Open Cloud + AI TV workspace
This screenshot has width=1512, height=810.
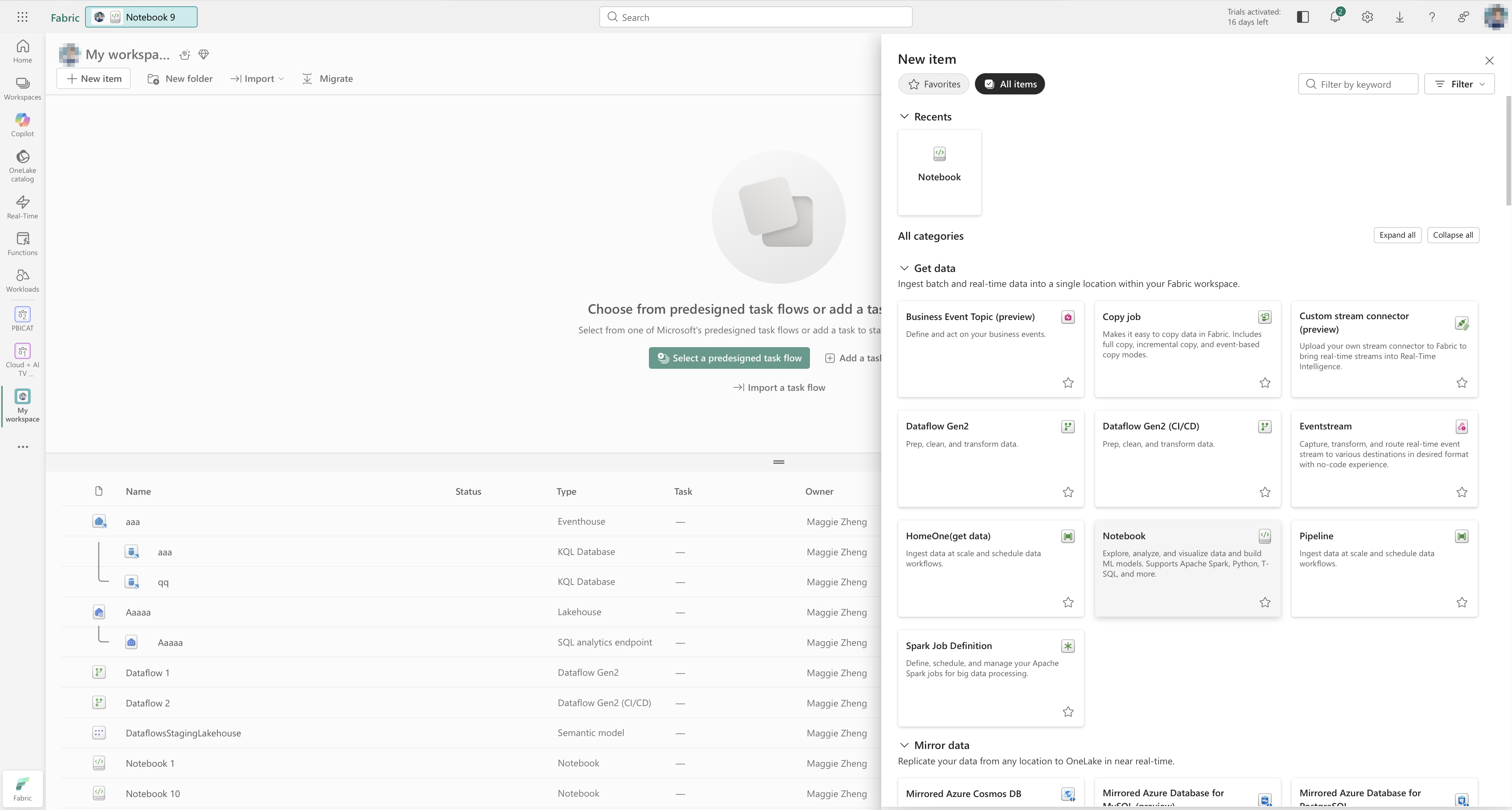pyautogui.click(x=22, y=360)
